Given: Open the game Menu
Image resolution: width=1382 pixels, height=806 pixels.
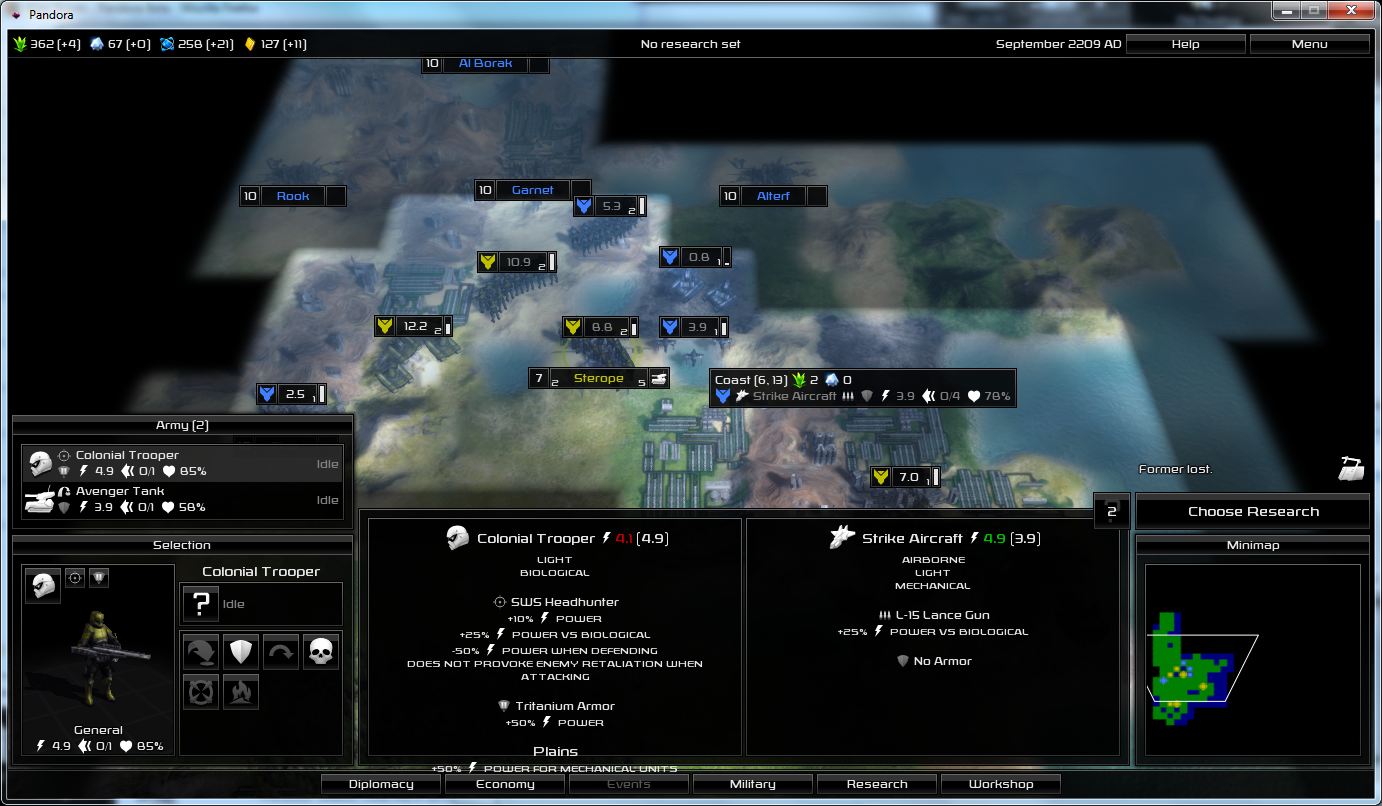Looking at the screenshot, I should point(1310,44).
